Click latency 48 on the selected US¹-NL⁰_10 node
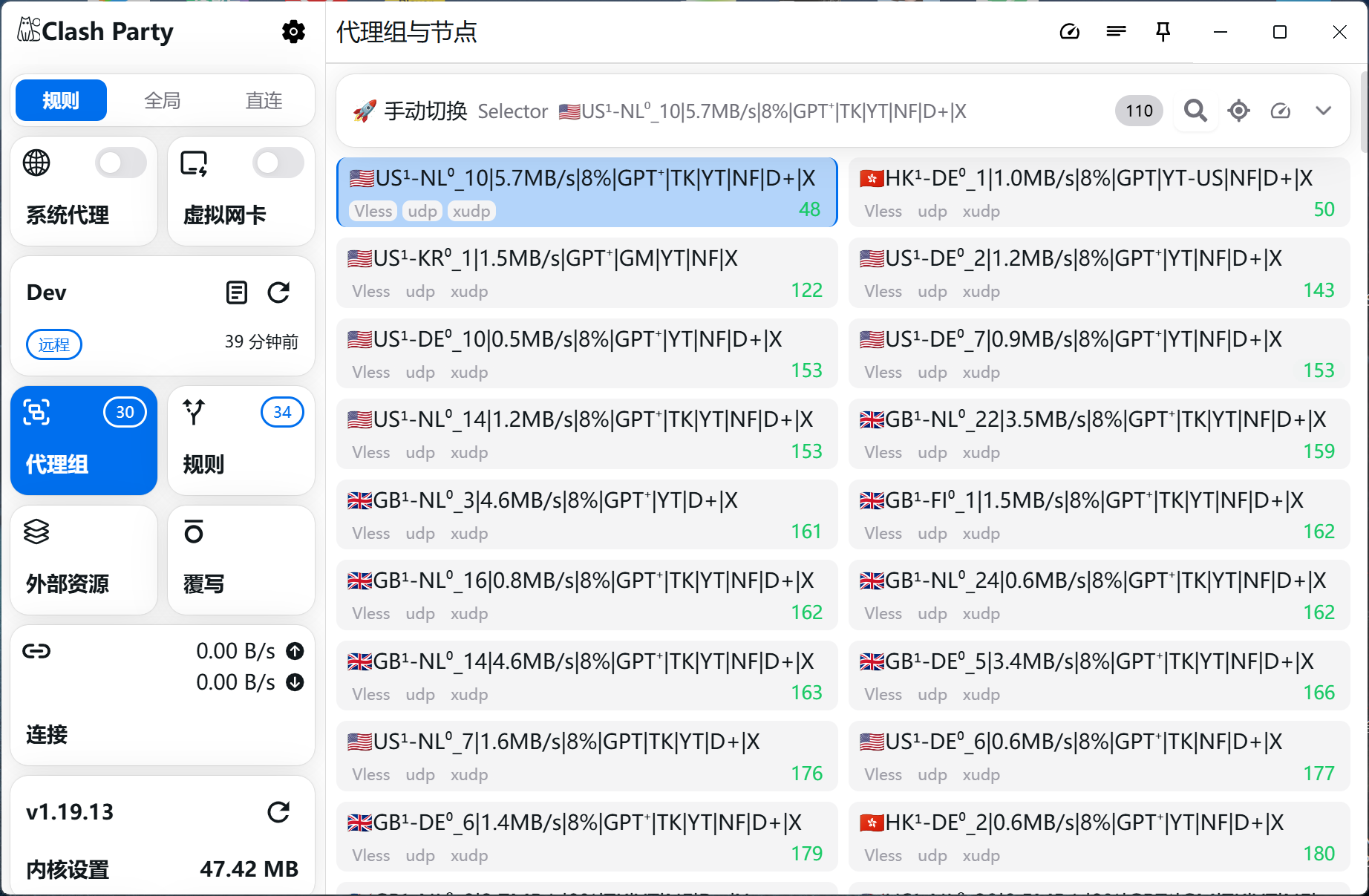The image size is (1369, 896). (x=809, y=210)
